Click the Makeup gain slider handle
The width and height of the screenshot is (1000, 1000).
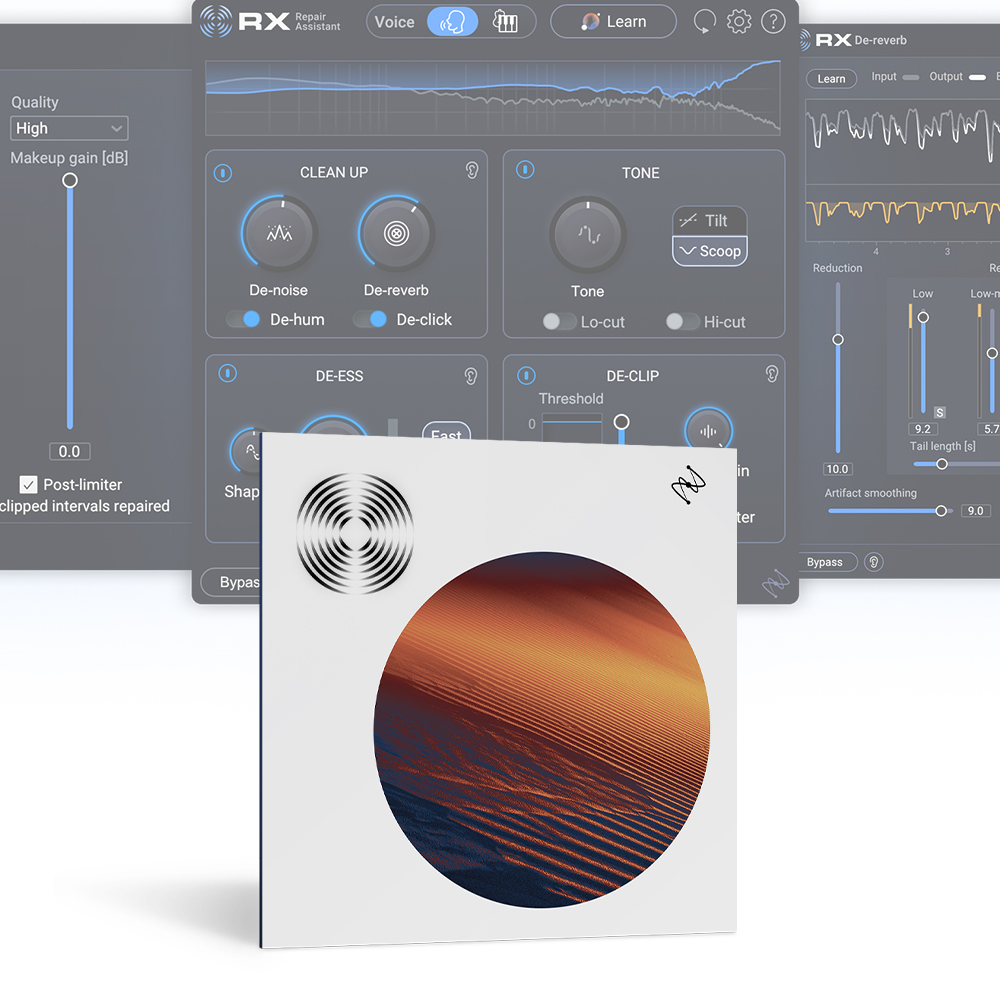[70, 180]
